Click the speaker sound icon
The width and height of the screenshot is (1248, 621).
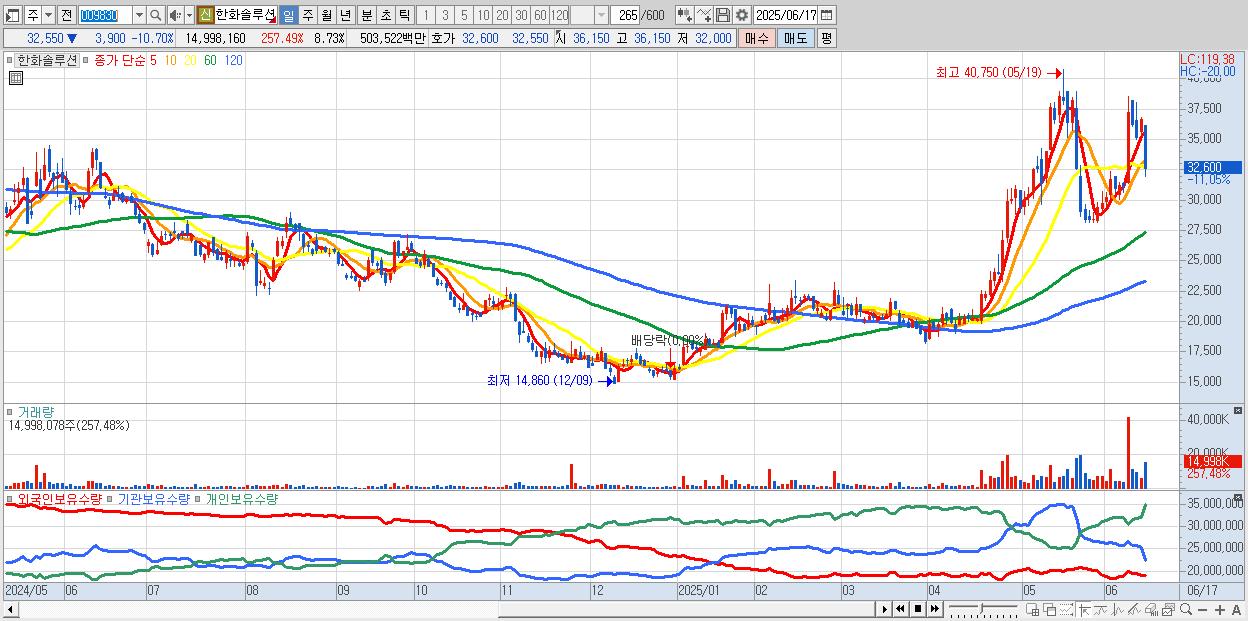pos(176,15)
